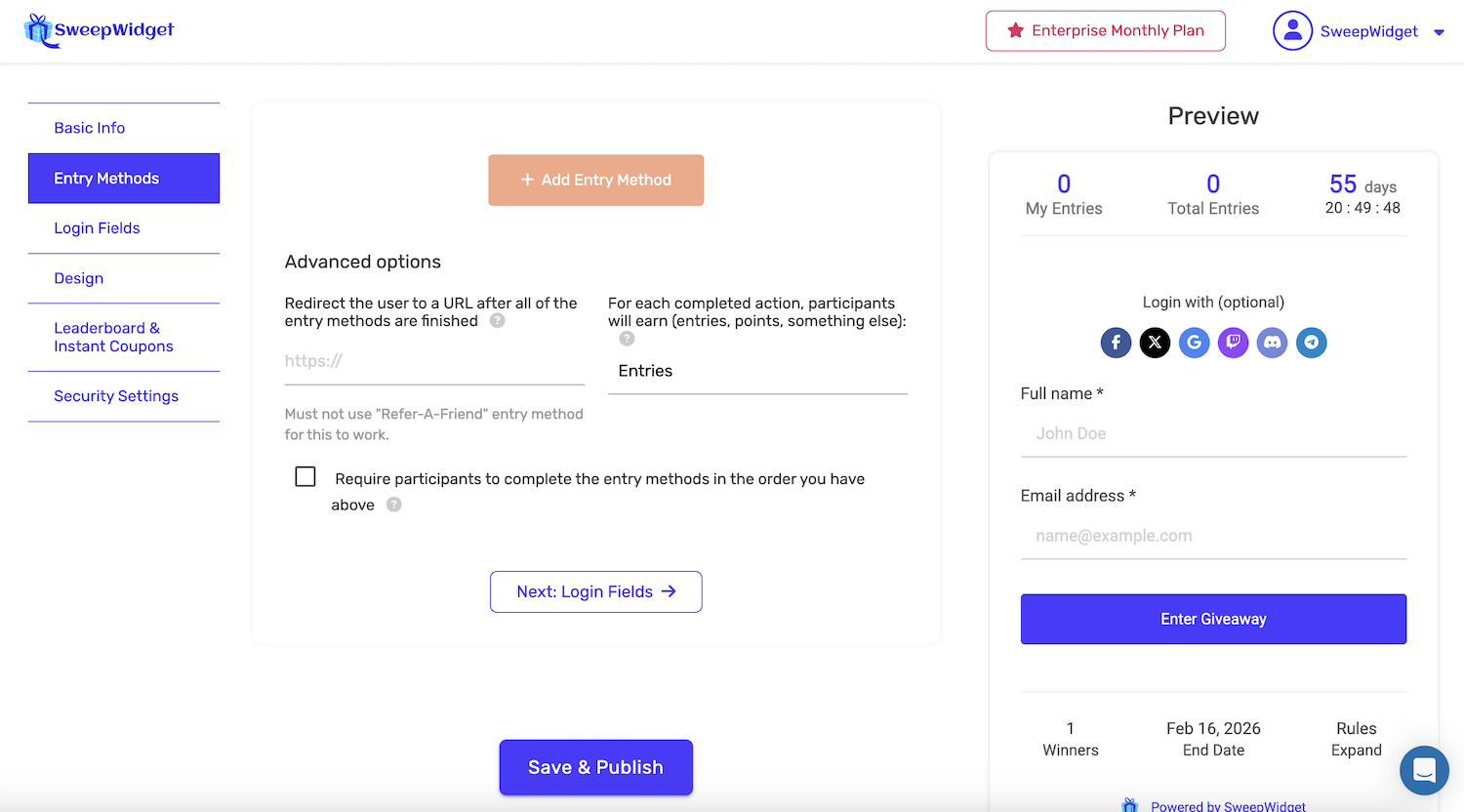Click the help icon beside entries earned
The width and height of the screenshot is (1464, 812).
(x=626, y=339)
